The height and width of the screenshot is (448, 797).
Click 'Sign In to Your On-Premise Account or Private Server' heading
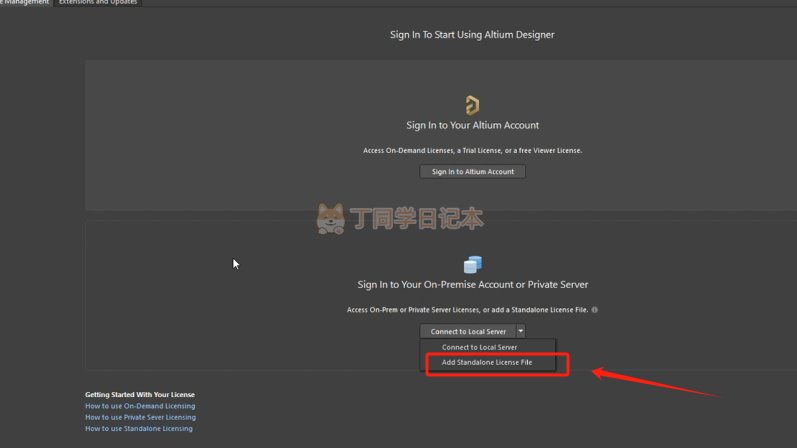[x=473, y=285]
